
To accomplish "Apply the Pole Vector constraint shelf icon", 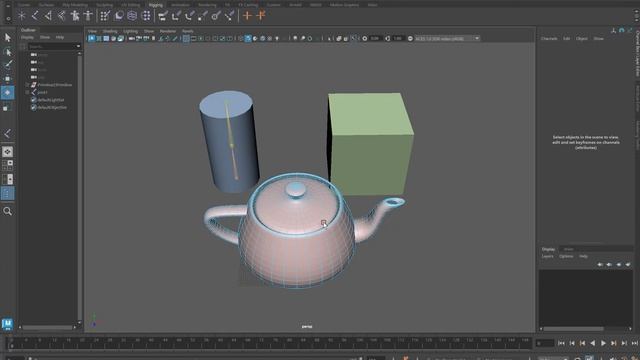I will click(x=230, y=16).
